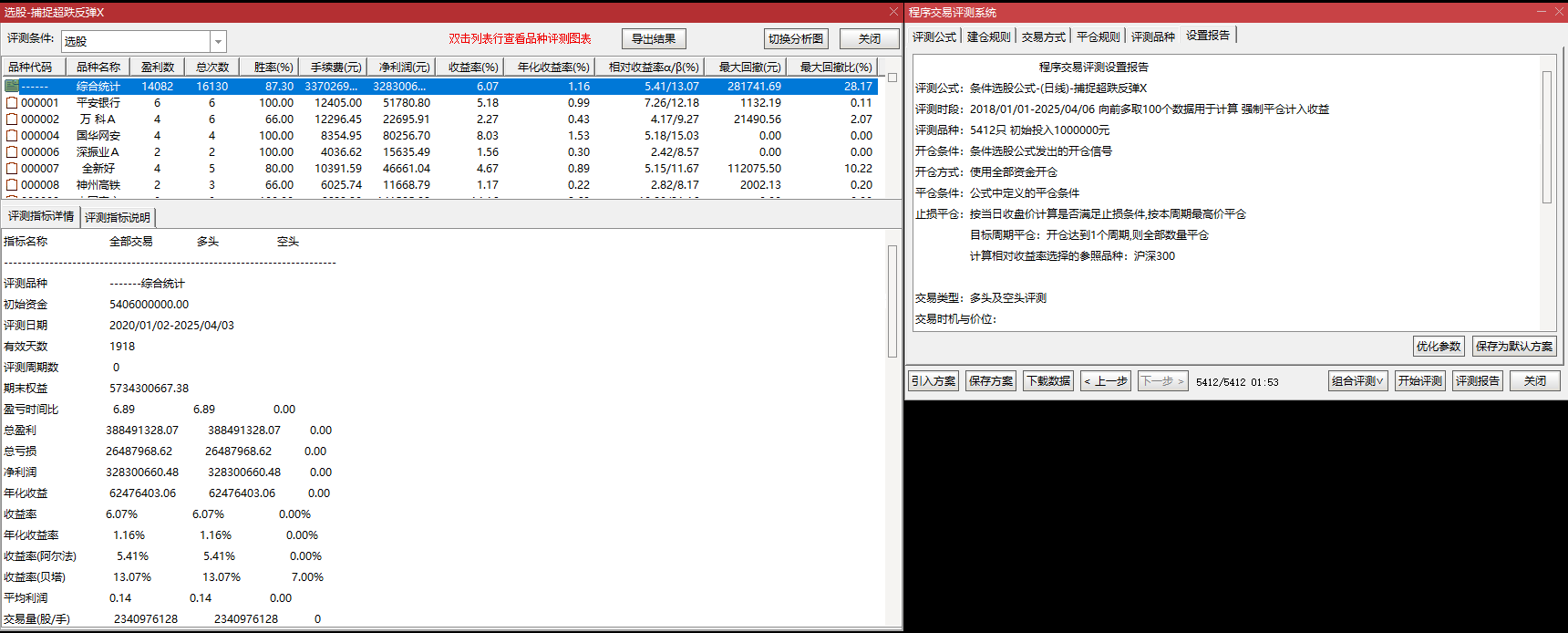Viewport: 1568px width, 633px height.
Task: Click the indicator details panel scrollbar
Action: point(892,301)
